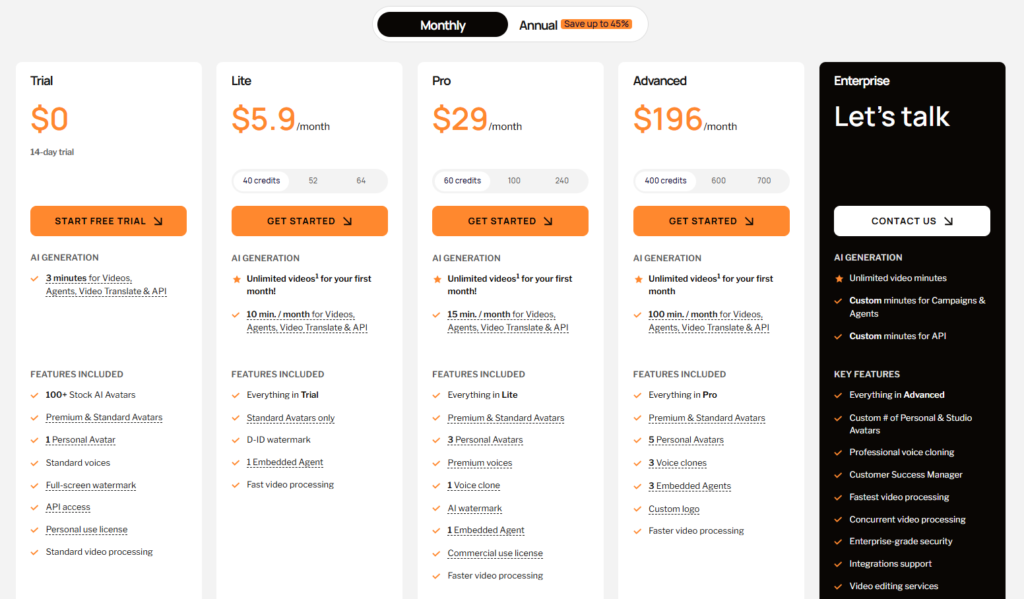The width and height of the screenshot is (1024, 599).
Task: Click the Commercial use license link
Action: coord(495,553)
